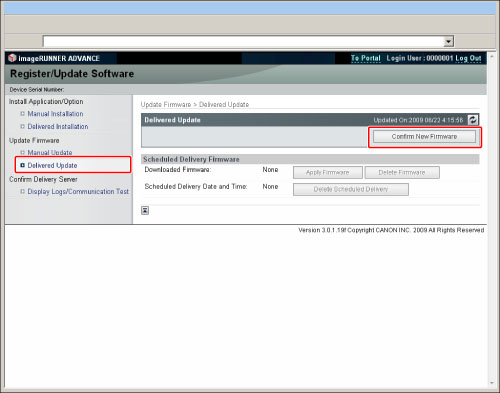
Task: Click the Log Out link
Action: click(468, 58)
